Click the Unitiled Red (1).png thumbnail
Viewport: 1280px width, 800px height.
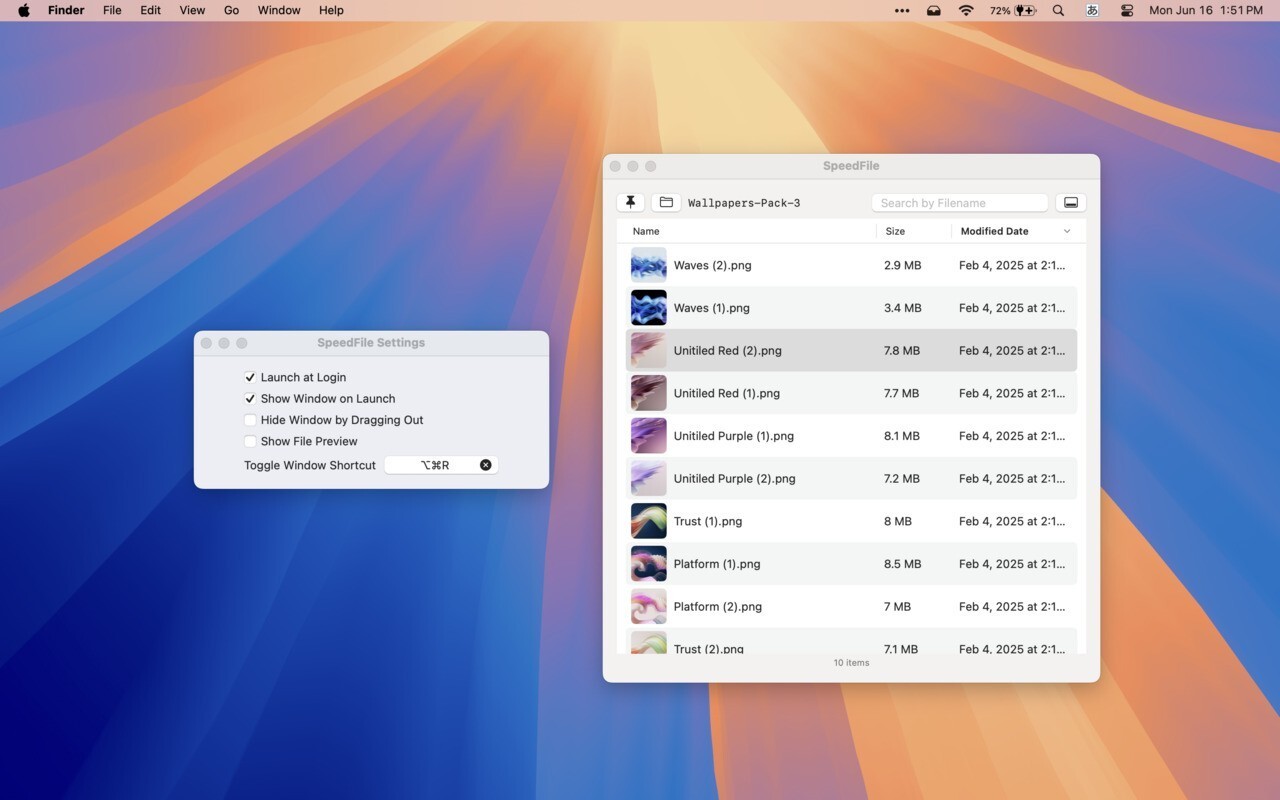click(x=648, y=393)
